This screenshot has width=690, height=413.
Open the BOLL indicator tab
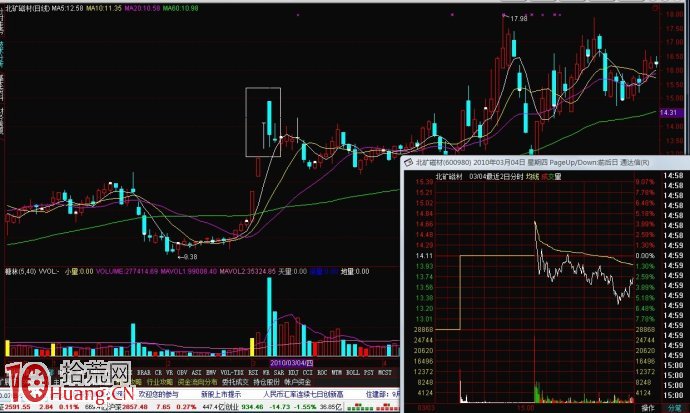tap(352, 373)
